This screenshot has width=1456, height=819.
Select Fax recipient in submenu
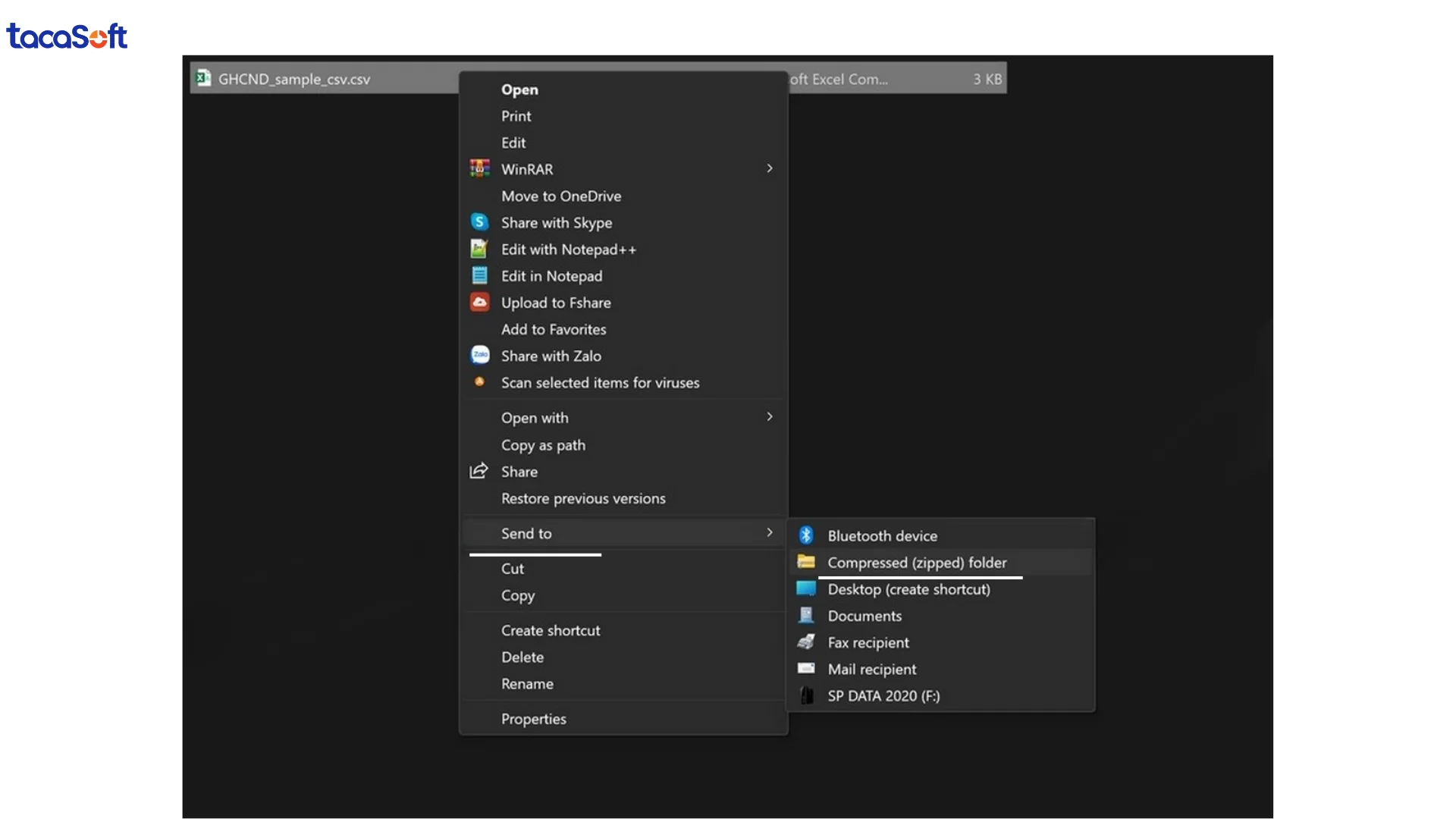(941, 642)
